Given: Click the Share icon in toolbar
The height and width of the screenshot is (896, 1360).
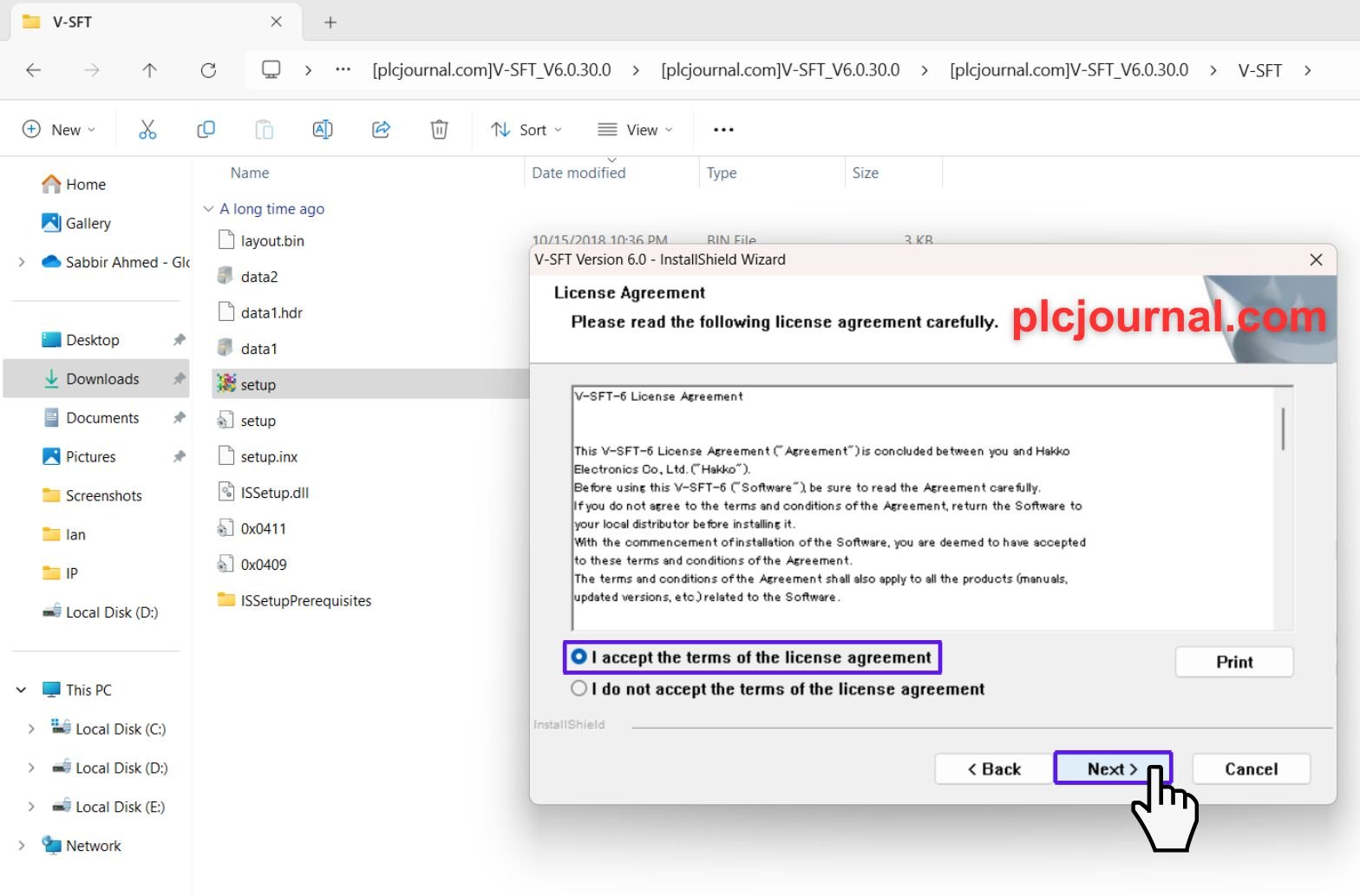Looking at the screenshot, I should (x=381, y=129).
